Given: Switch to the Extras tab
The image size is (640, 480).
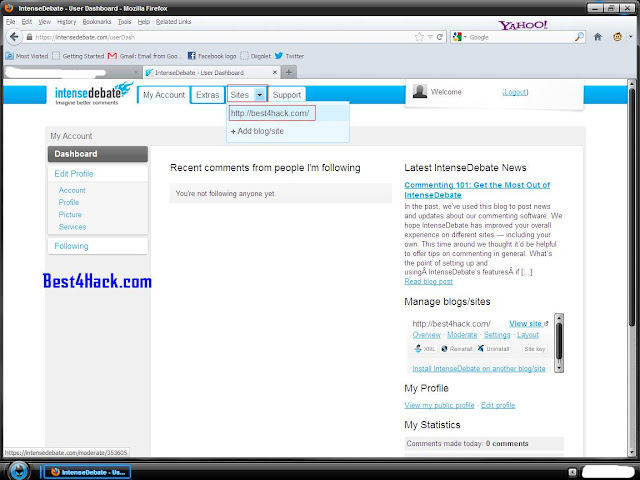Looking at the screenshot, I should coord(208,95).
